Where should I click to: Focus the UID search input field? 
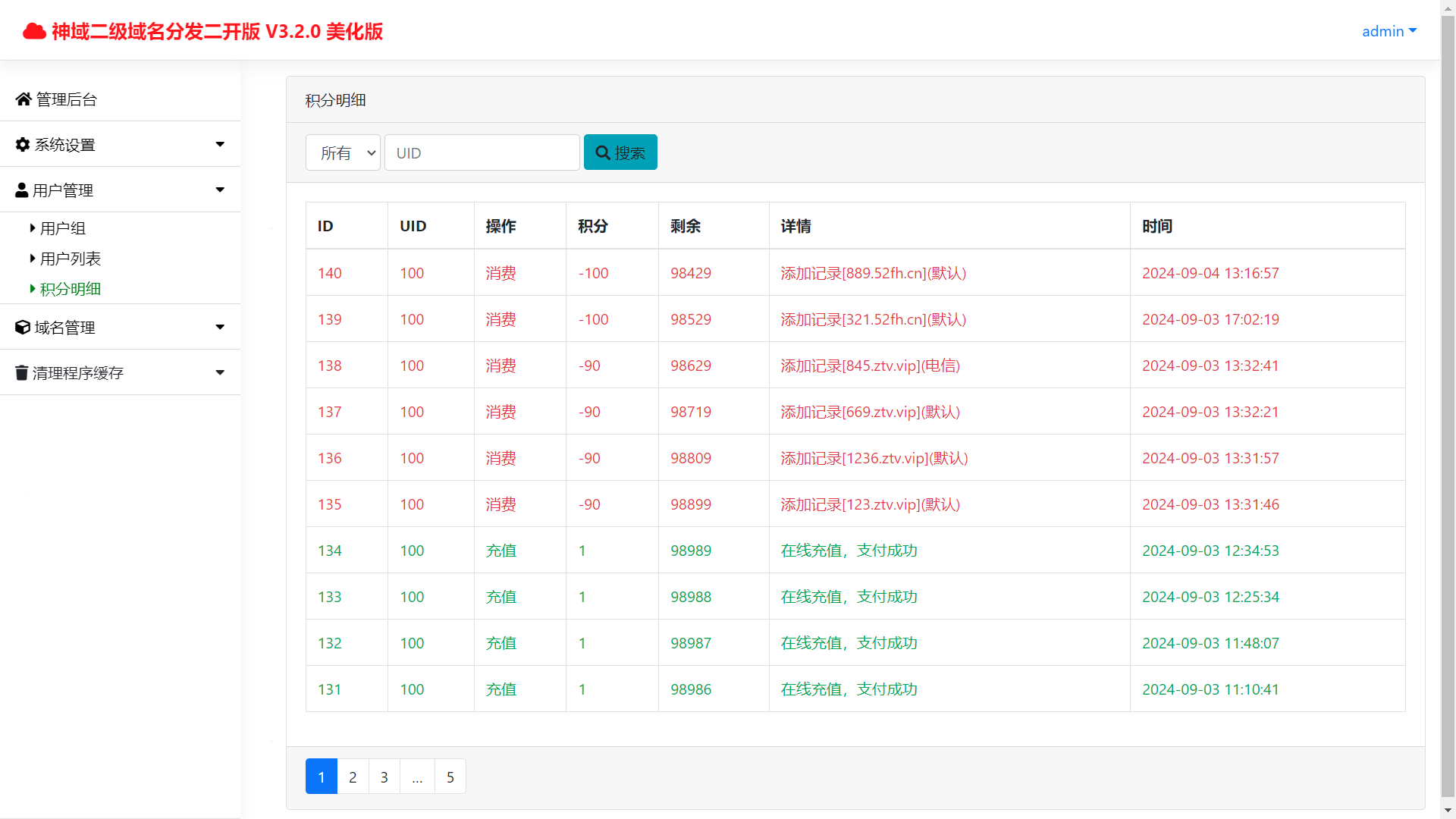click(482, 152)
